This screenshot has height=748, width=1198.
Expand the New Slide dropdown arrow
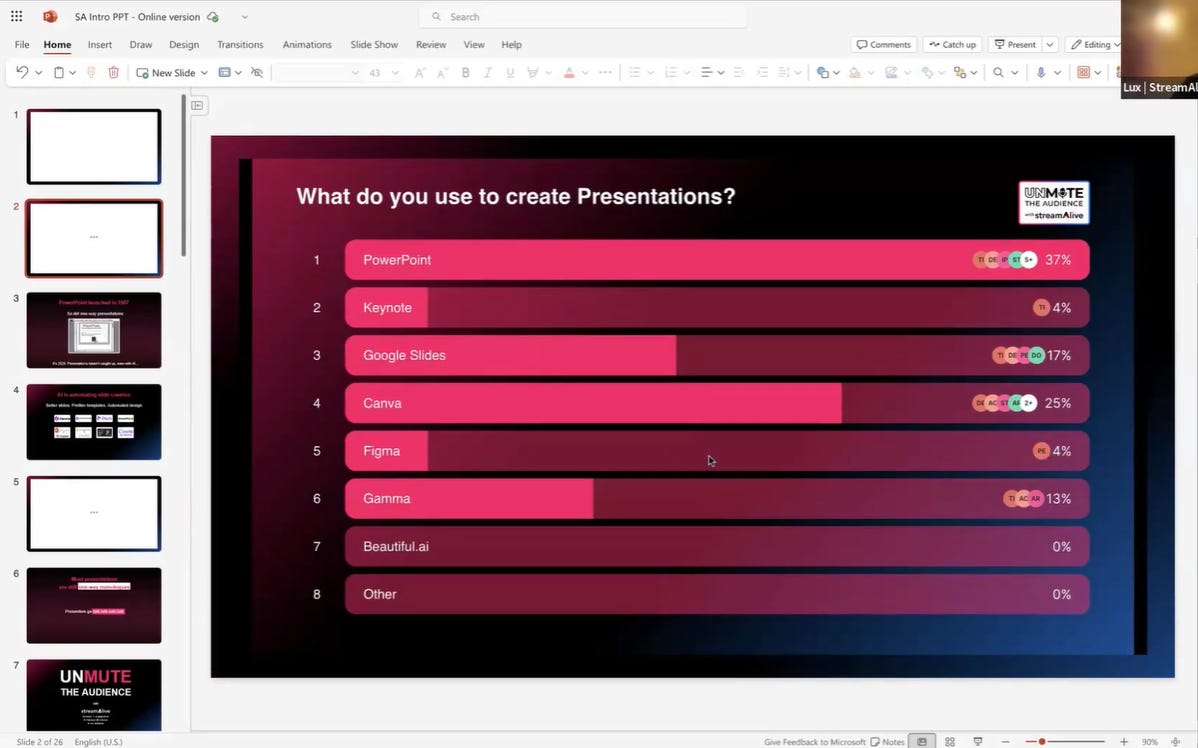(204, 73)
